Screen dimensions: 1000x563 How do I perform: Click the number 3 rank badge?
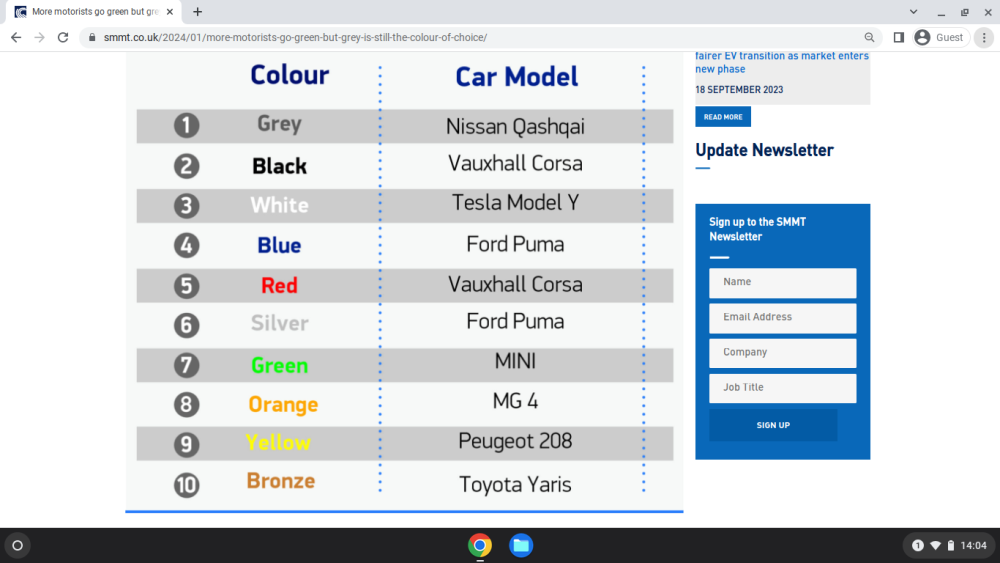pos(186,206)
